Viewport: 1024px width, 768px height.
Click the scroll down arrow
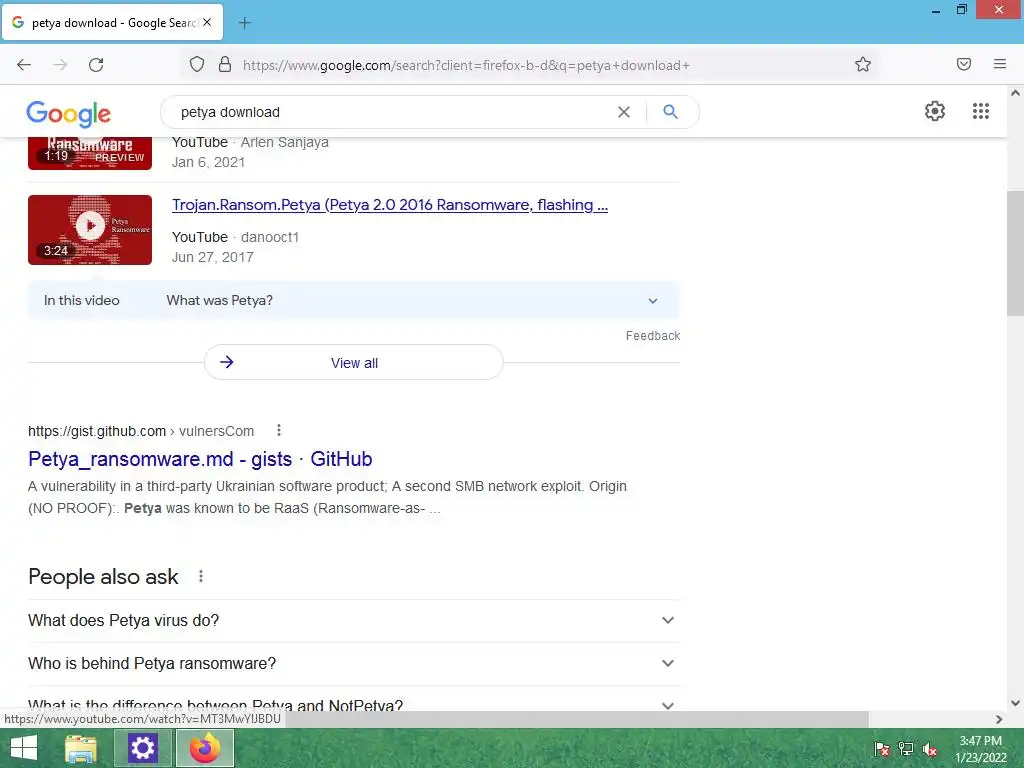coord(1015,703)
